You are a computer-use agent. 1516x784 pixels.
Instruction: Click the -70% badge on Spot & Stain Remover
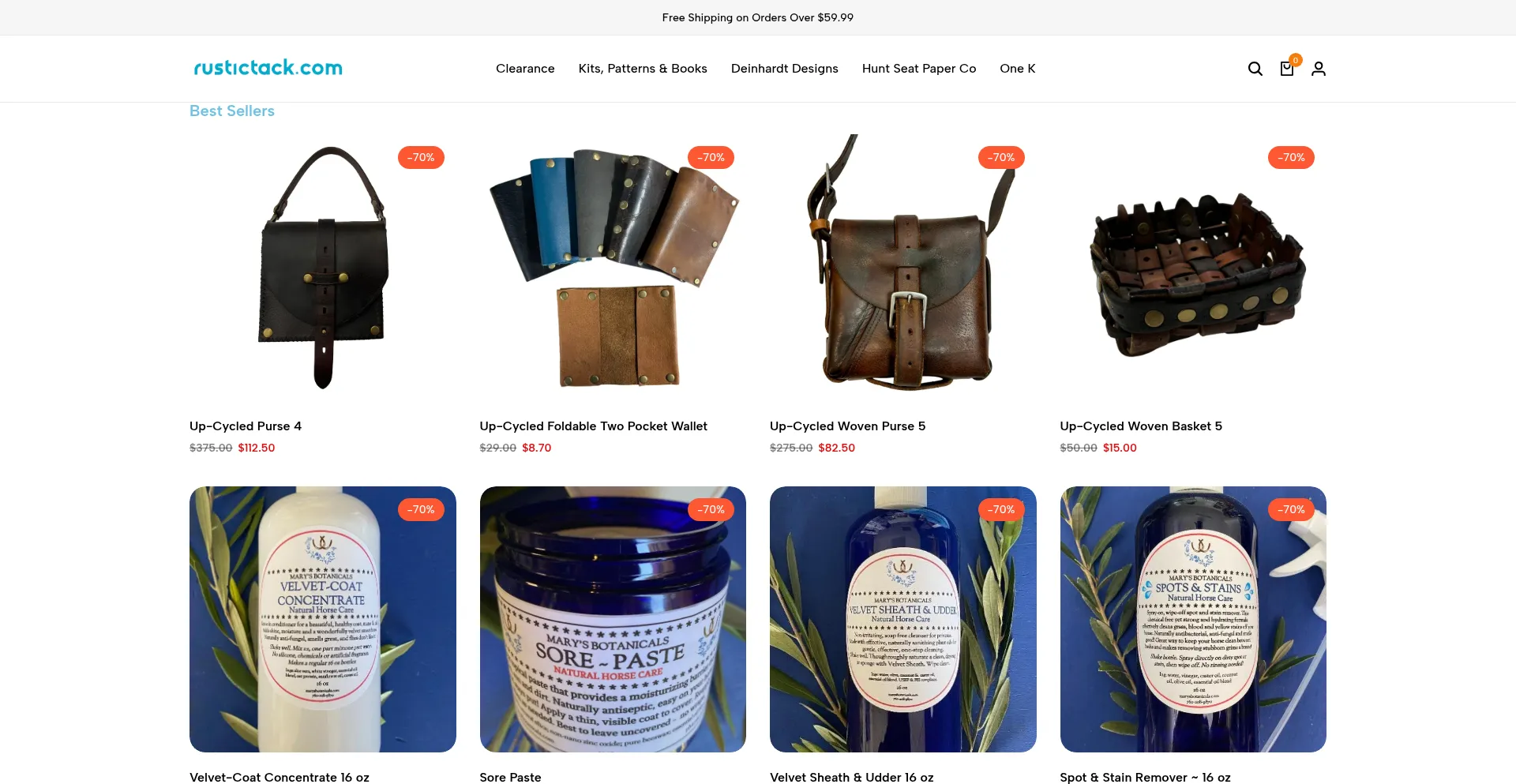[x=1291, y=510]
